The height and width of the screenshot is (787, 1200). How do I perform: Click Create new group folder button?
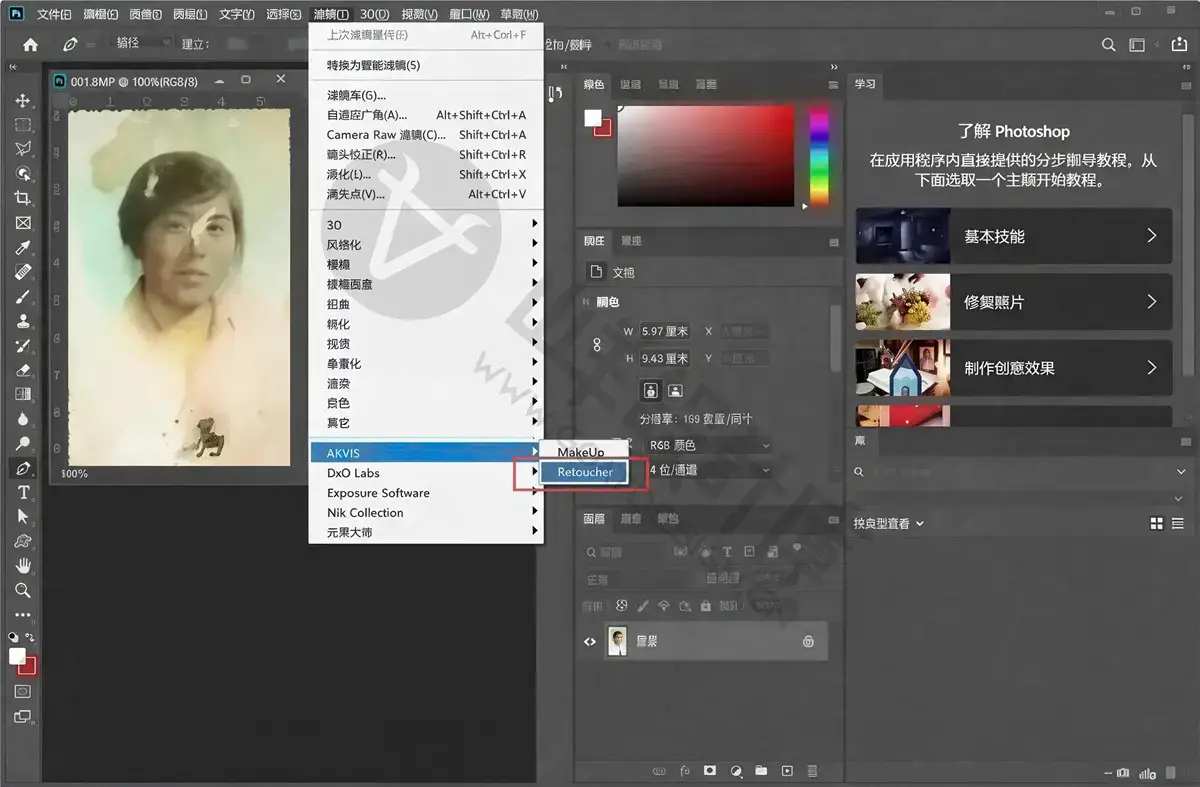761,771
